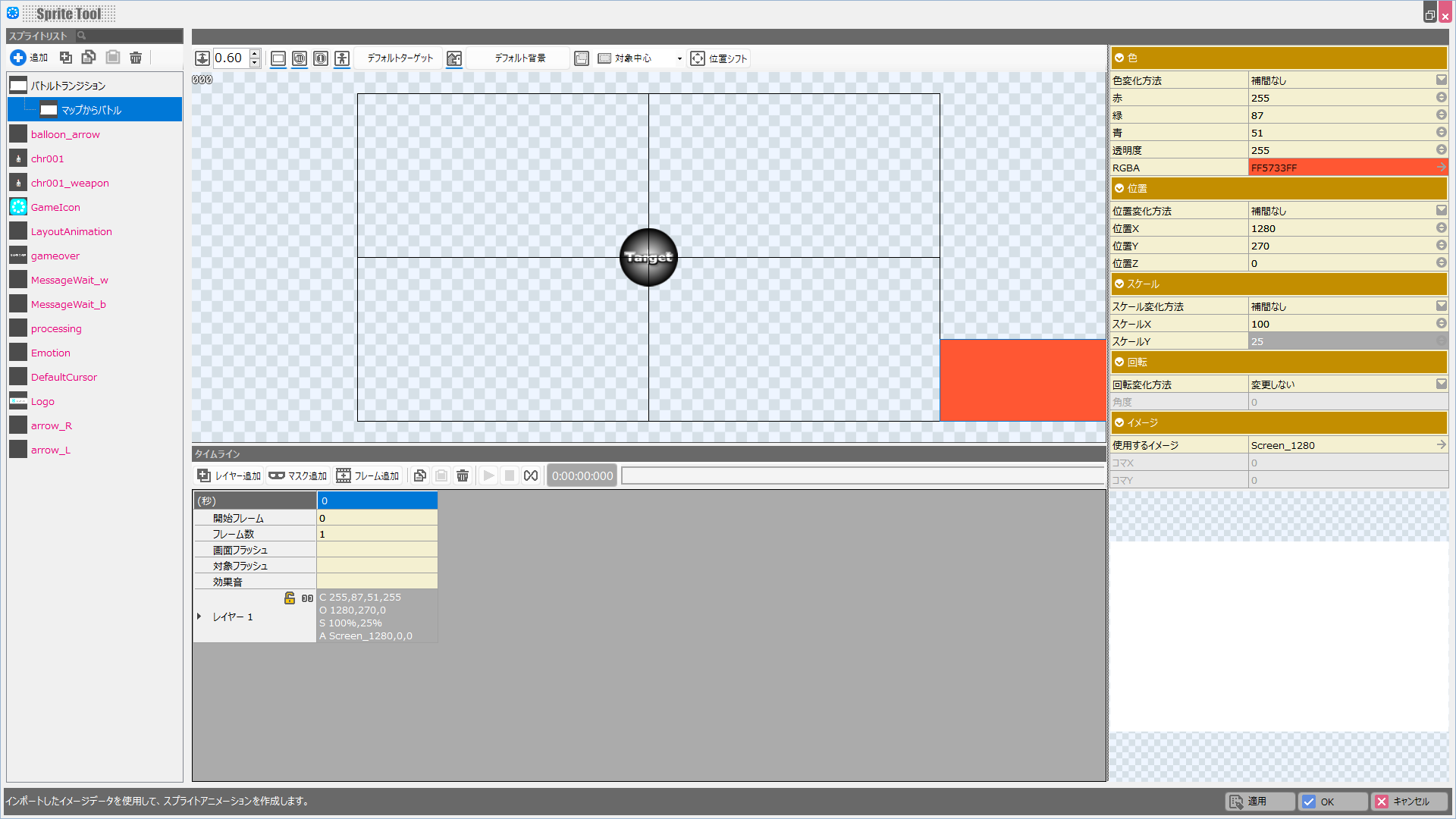The image size is (1456, 819).
Task: Toggle the target character display icon
Action: click(x=342, y=58)
